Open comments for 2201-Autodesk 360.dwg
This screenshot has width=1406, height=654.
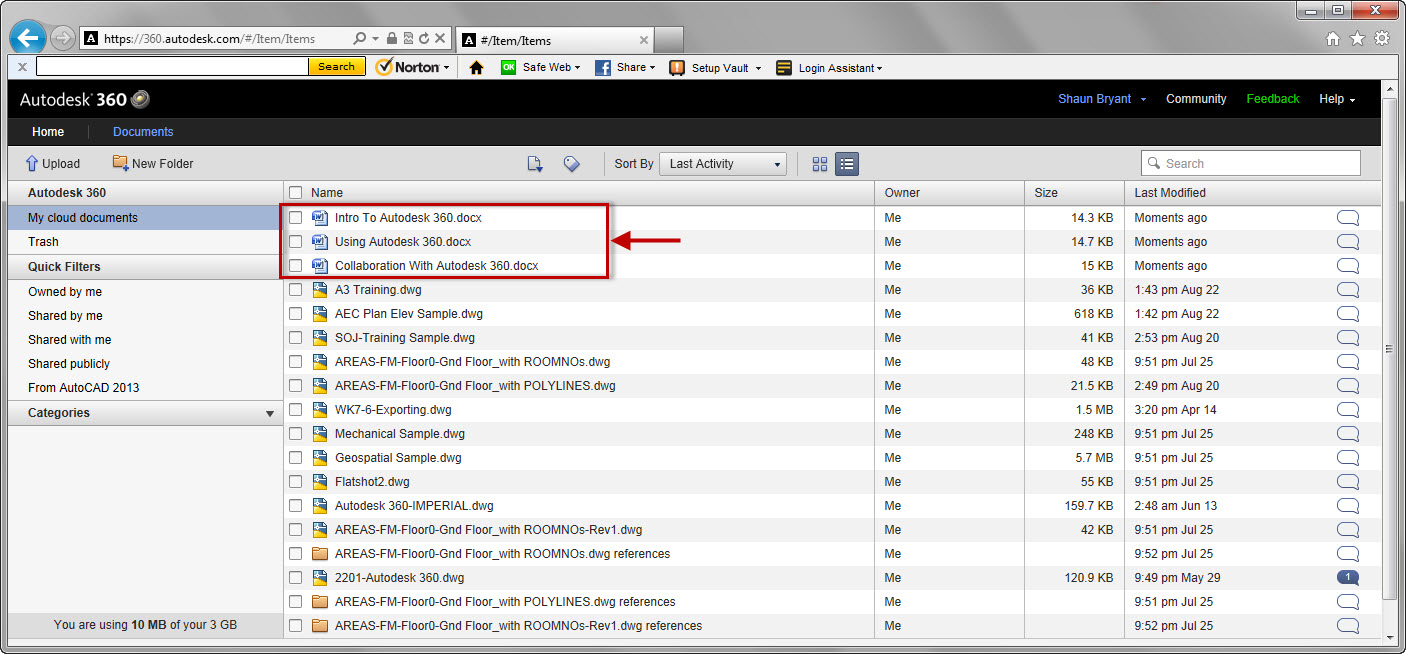tap(1347, 577)
